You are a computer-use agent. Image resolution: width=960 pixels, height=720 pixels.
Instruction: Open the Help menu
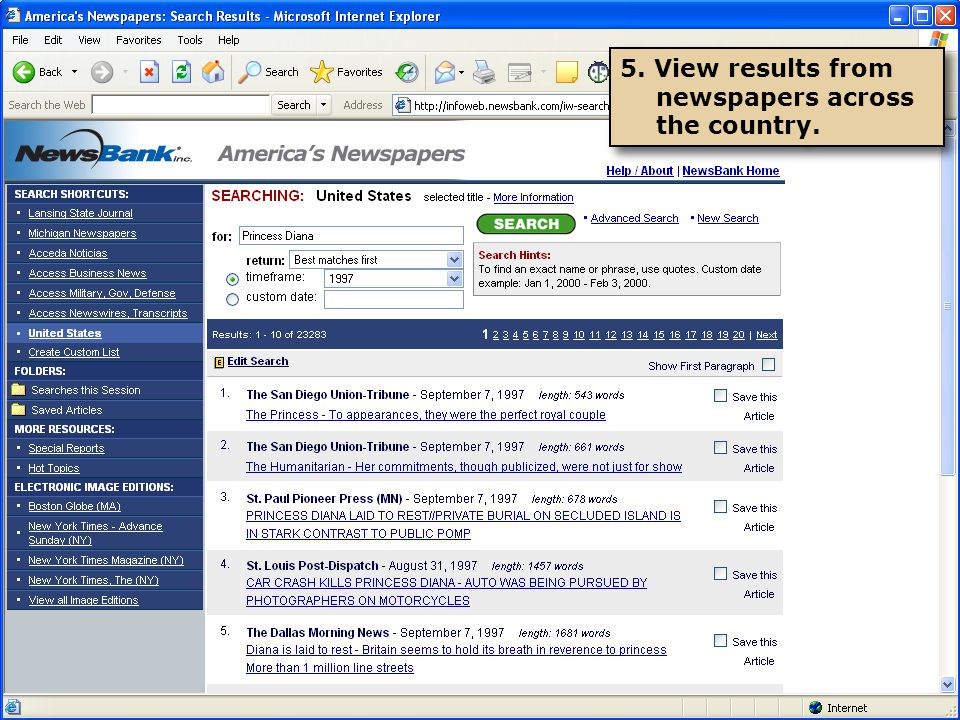(x=229, y=40)
